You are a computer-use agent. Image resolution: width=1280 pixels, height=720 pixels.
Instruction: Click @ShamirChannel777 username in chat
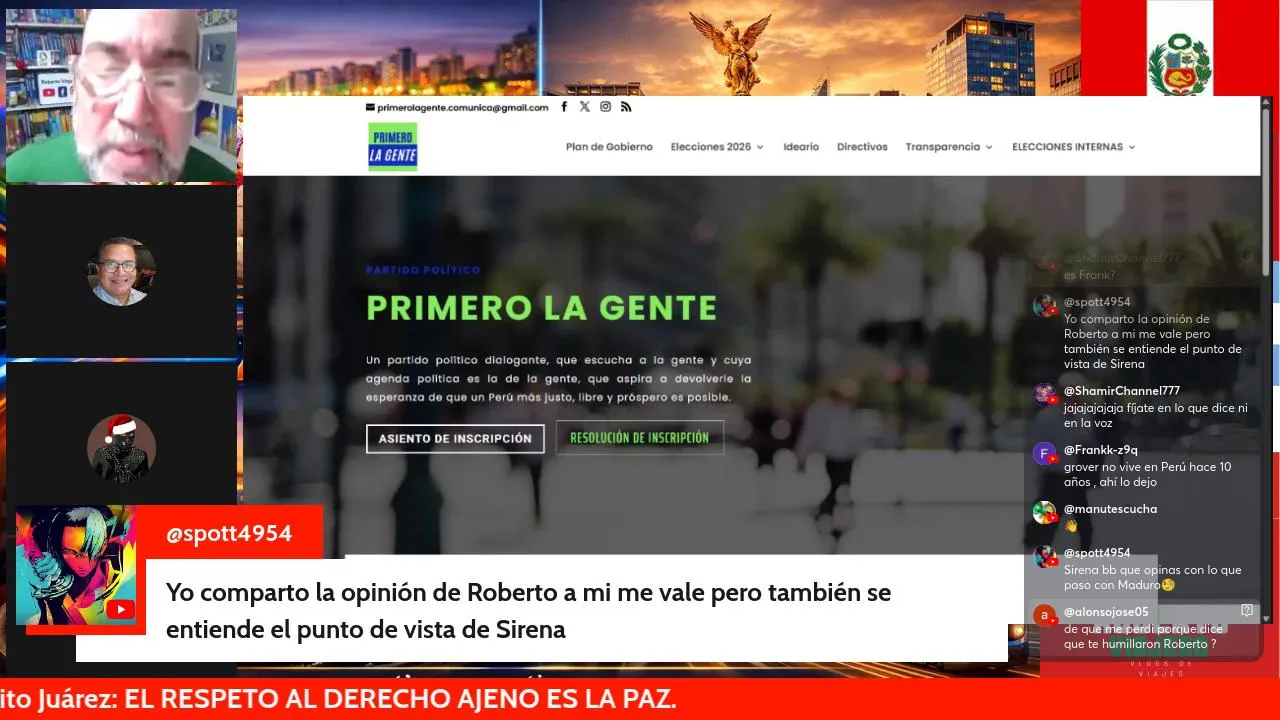[x=1122, y=391]
